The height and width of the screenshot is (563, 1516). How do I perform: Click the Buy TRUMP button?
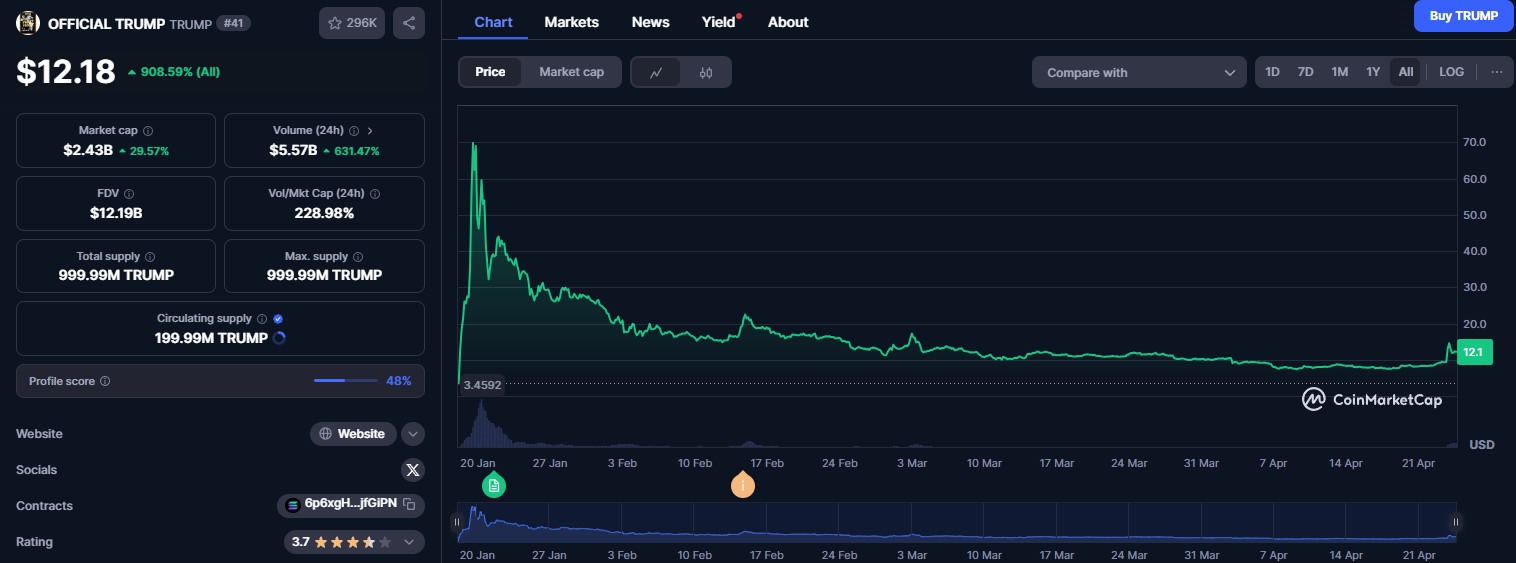click(x=1463, y=16)
